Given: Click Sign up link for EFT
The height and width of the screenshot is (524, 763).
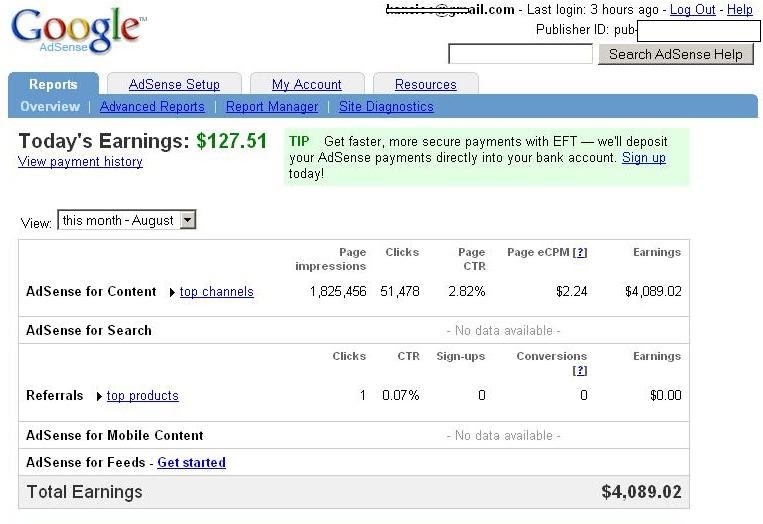Looking at the screenshot, I should (644, 158).
